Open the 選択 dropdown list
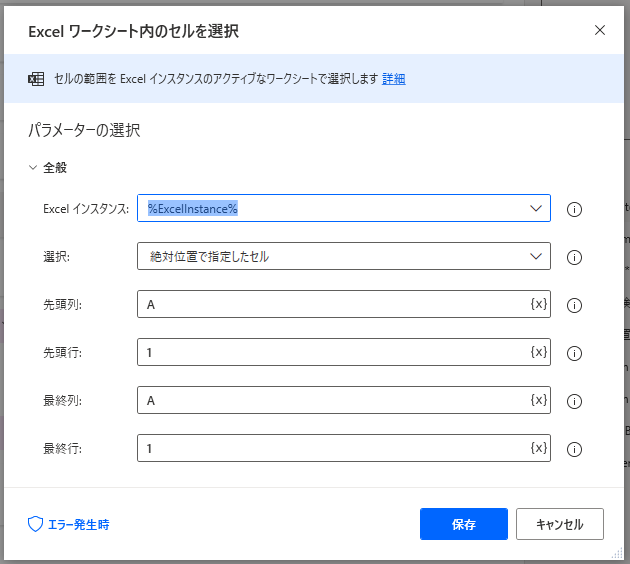Viewport: 630px width, 564px height. pos(534,256)
